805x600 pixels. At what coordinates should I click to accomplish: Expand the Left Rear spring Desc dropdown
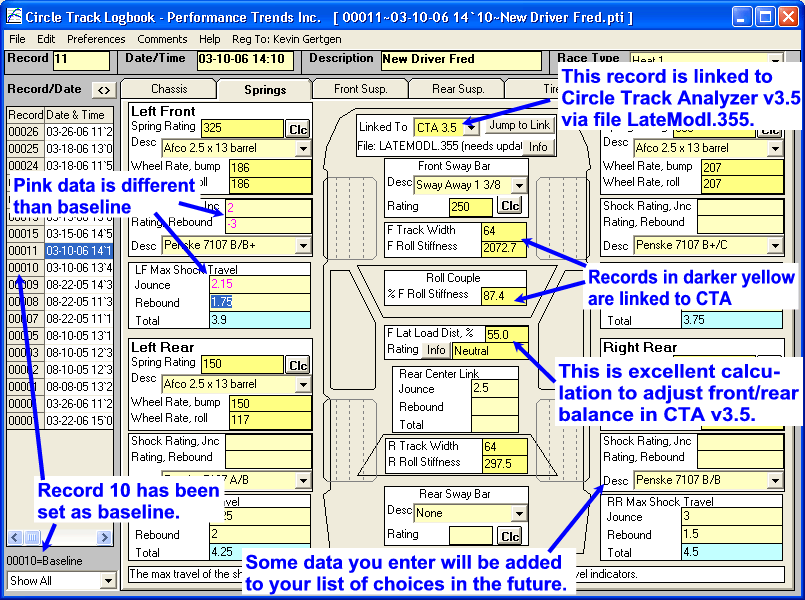303,384
